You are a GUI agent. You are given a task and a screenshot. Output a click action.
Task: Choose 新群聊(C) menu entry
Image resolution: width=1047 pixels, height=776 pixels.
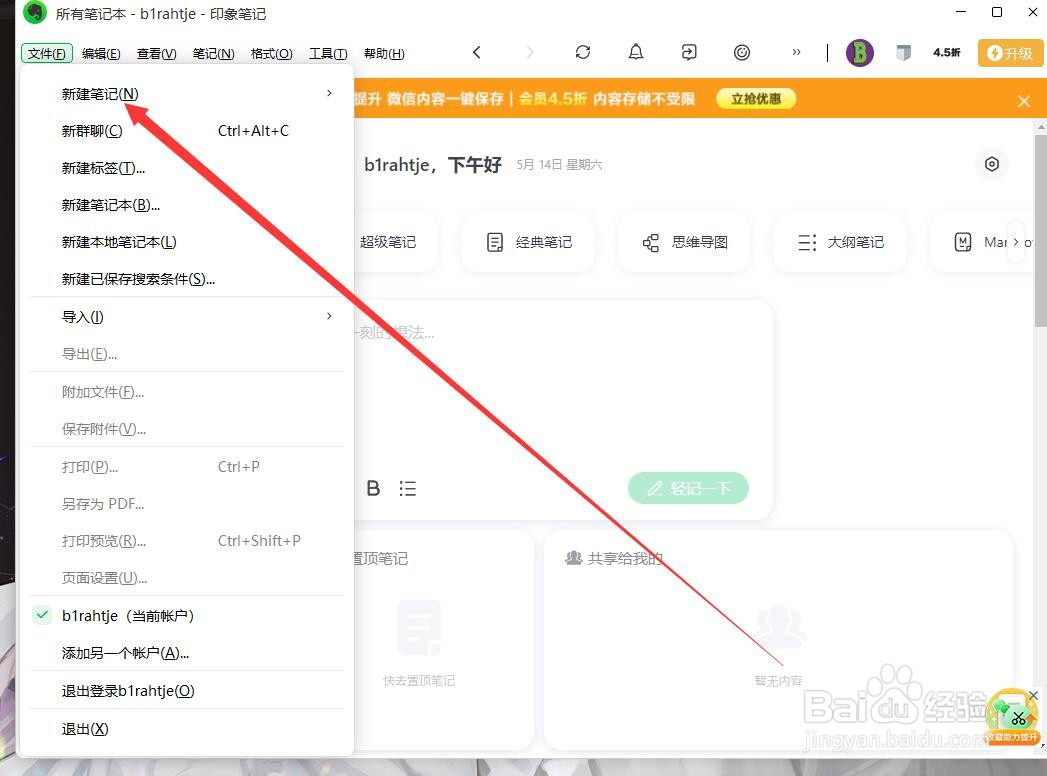click(186, 131)
